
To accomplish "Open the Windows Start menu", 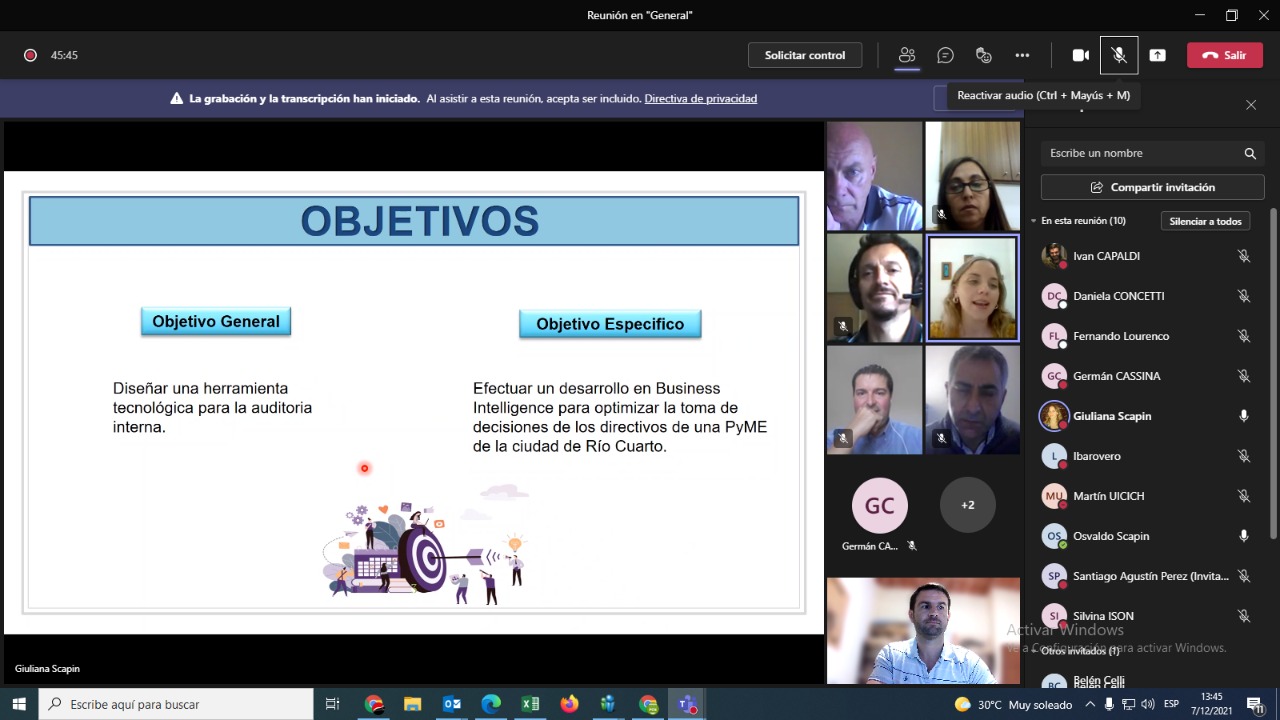I will click(x=19, y=704).
